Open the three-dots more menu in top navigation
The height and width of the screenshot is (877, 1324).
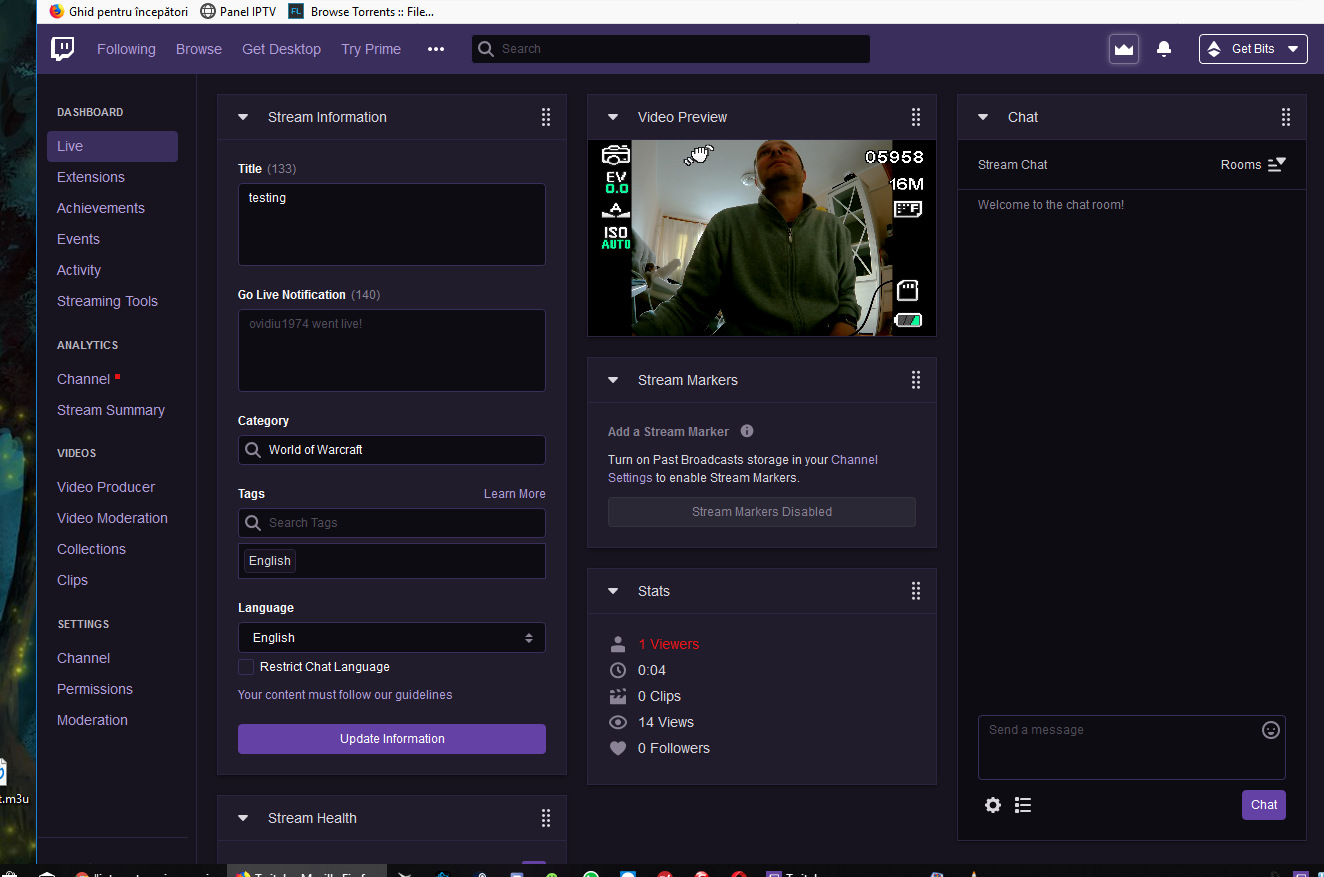pyautogui.click(x=436, y=49)
